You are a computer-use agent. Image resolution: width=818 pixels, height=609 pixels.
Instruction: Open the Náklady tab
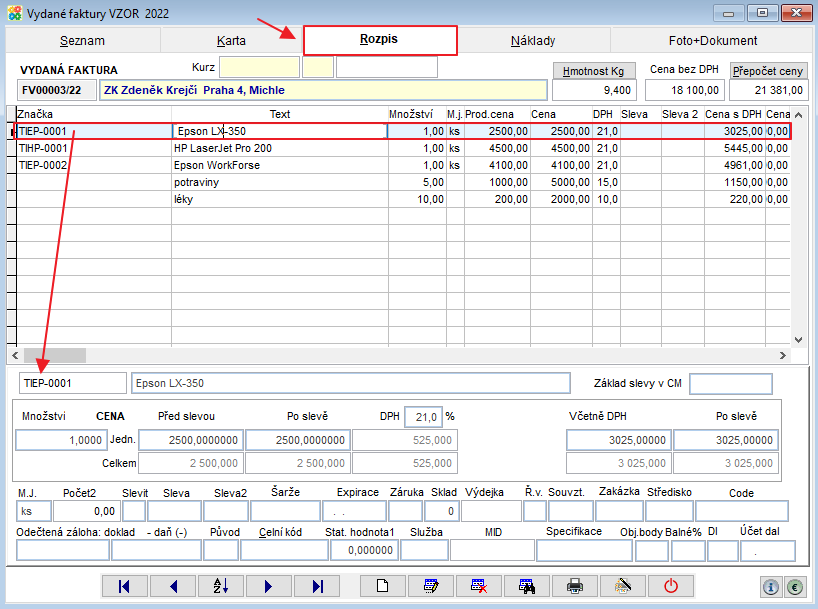click(x=533, y=41)
